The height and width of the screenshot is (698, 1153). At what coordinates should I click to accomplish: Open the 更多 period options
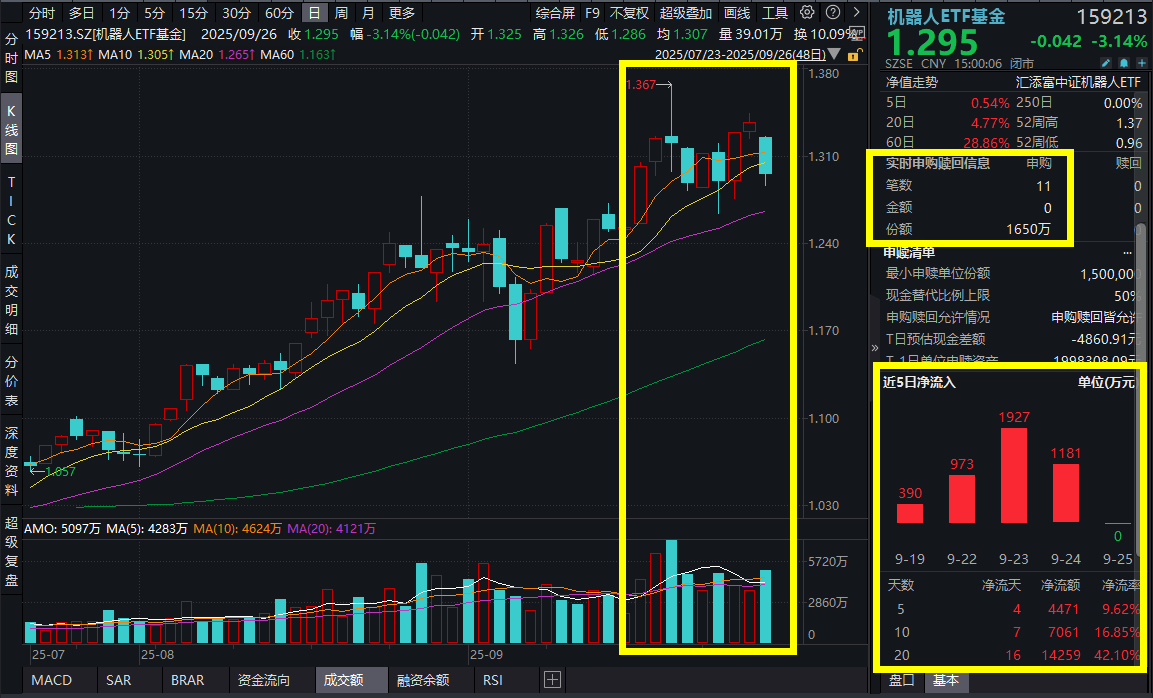[x=402, y=13]
